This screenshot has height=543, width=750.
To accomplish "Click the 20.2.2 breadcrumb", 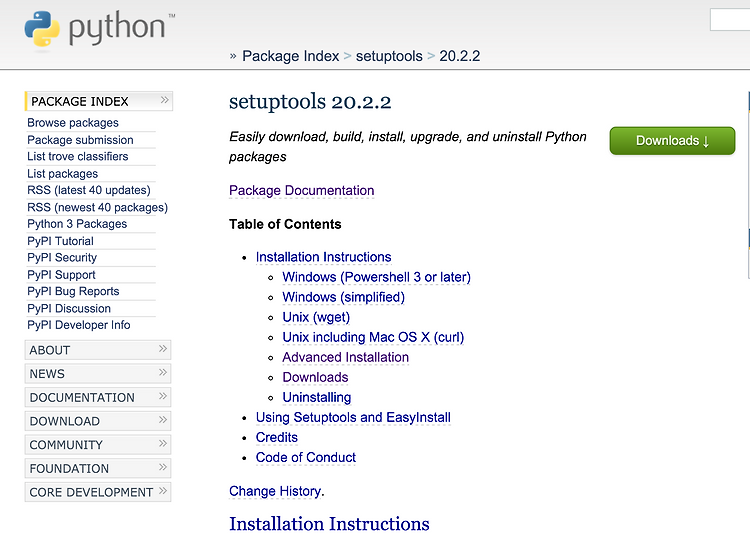I will point(459,56).
